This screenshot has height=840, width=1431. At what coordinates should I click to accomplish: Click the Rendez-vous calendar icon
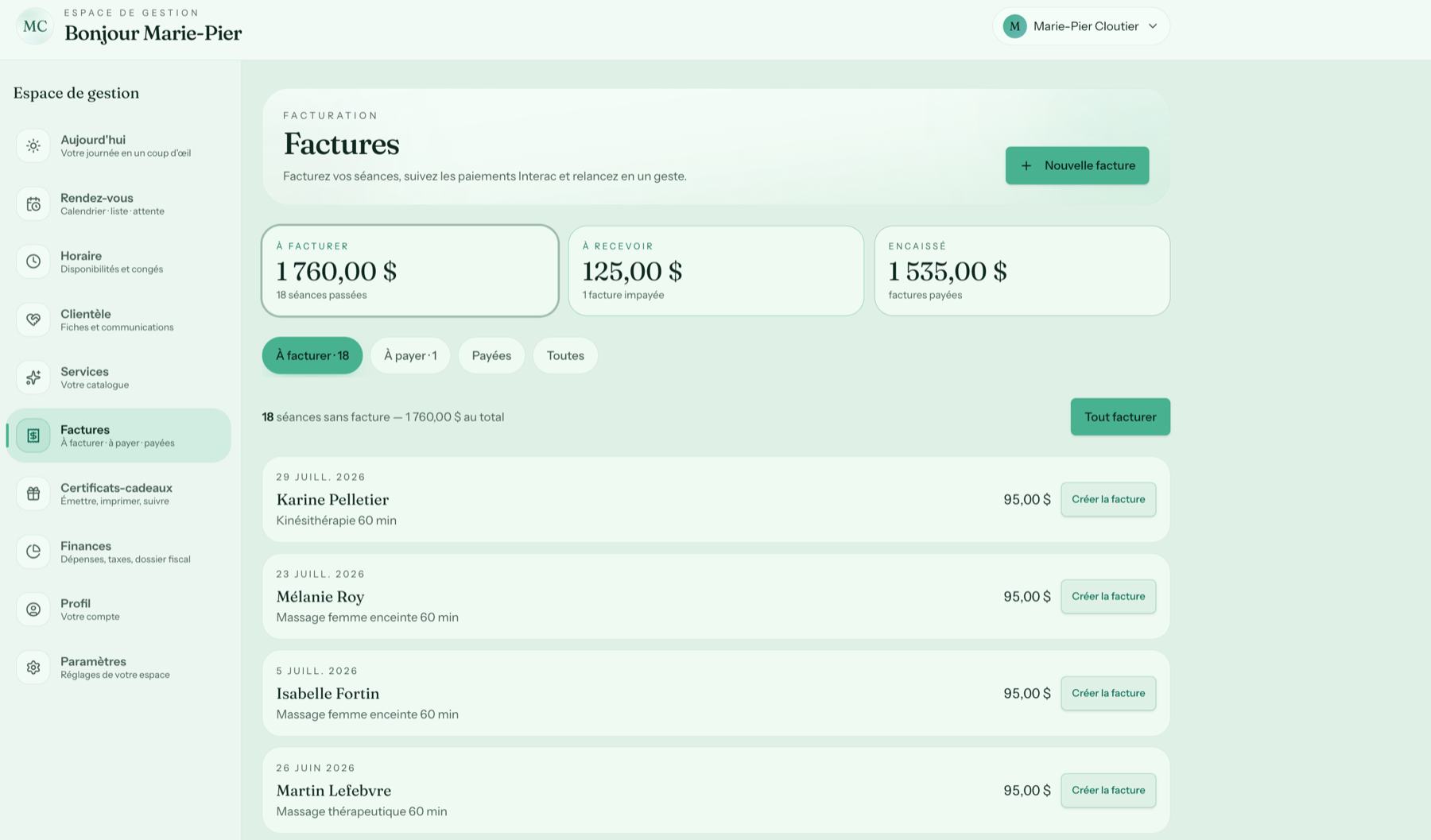33,204
